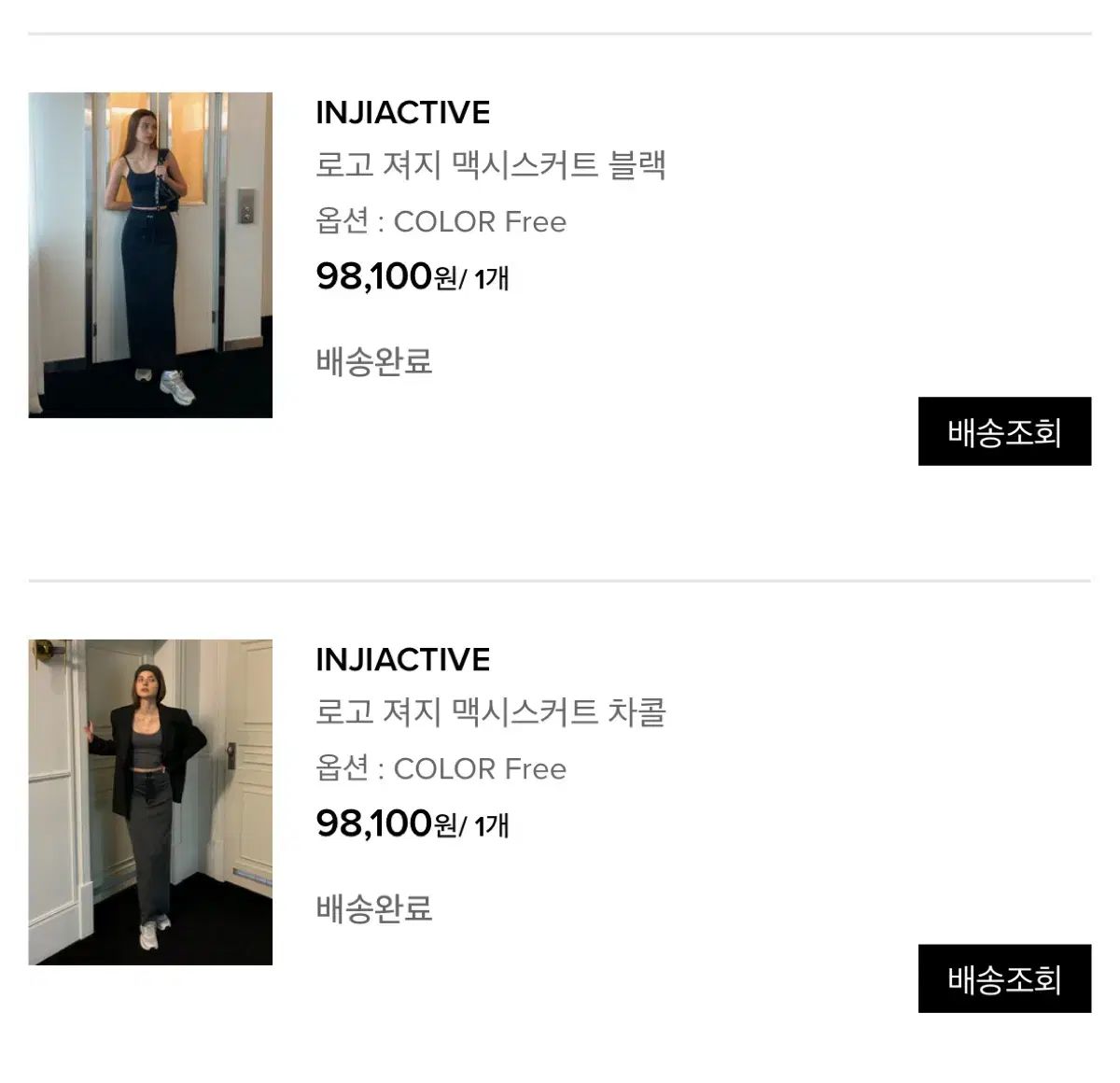Open the black maxi skirt product thumbnail
1120x1083 pixels.
click(150, 255)
